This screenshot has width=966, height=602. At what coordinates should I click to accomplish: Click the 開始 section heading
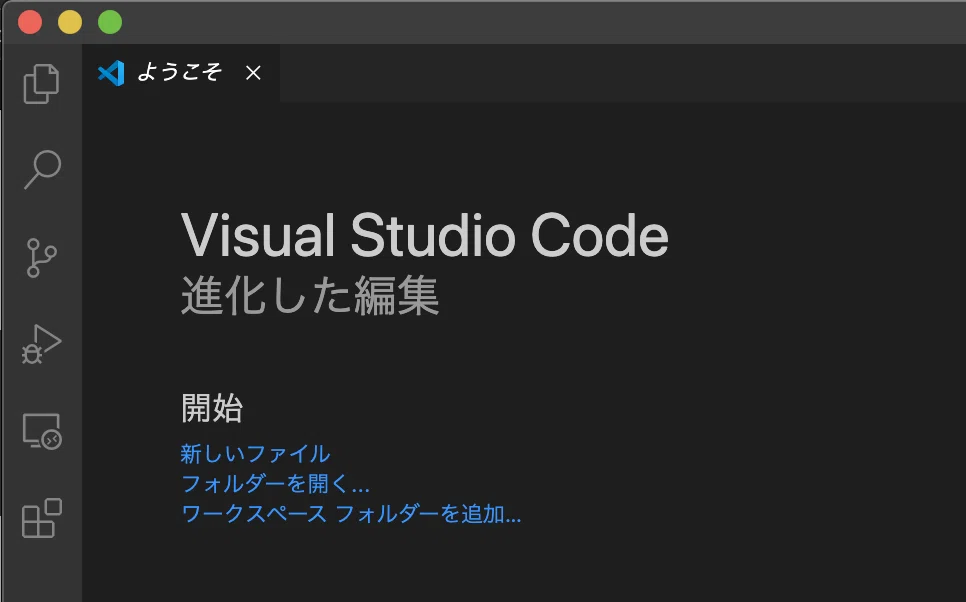pyautogui.click(x=212, y=408)
